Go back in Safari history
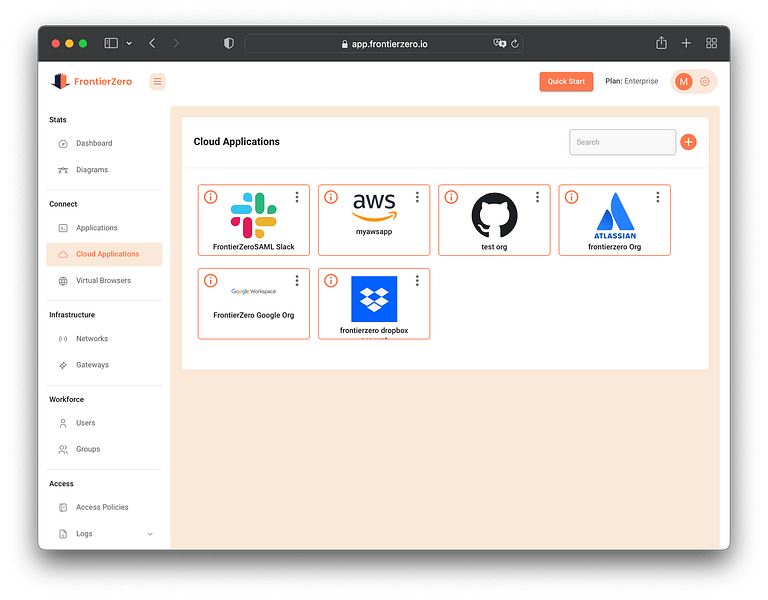The height and width of the screenshot is (600, 768). 152,43
